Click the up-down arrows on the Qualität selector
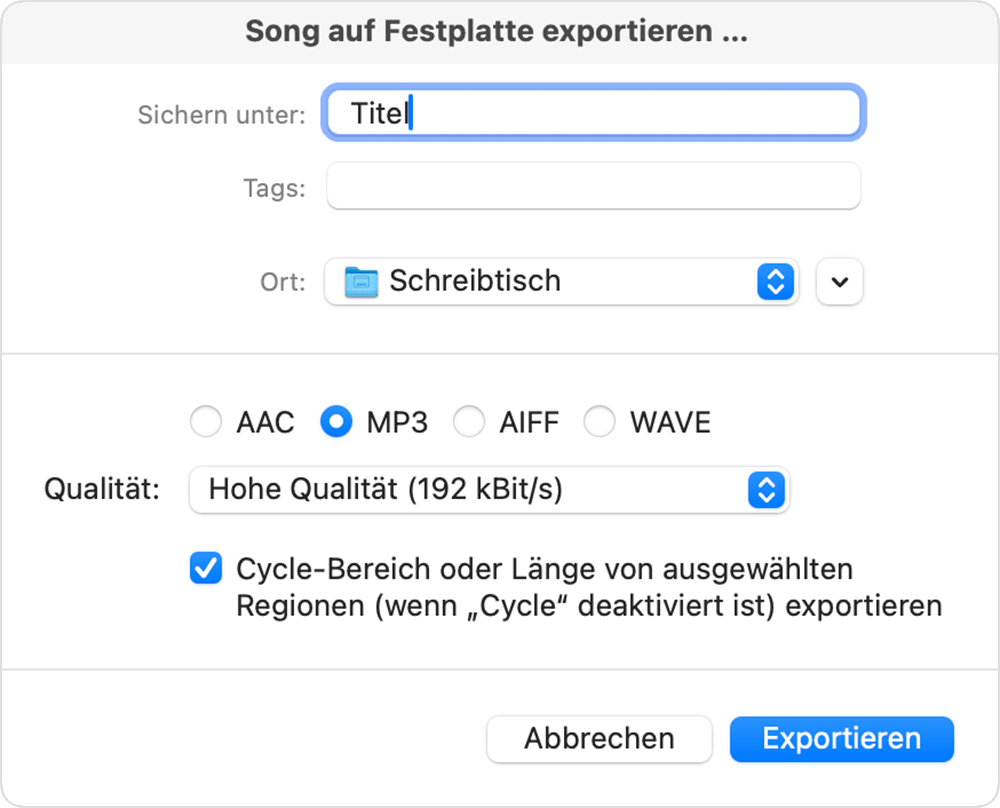 click(765, 490)
